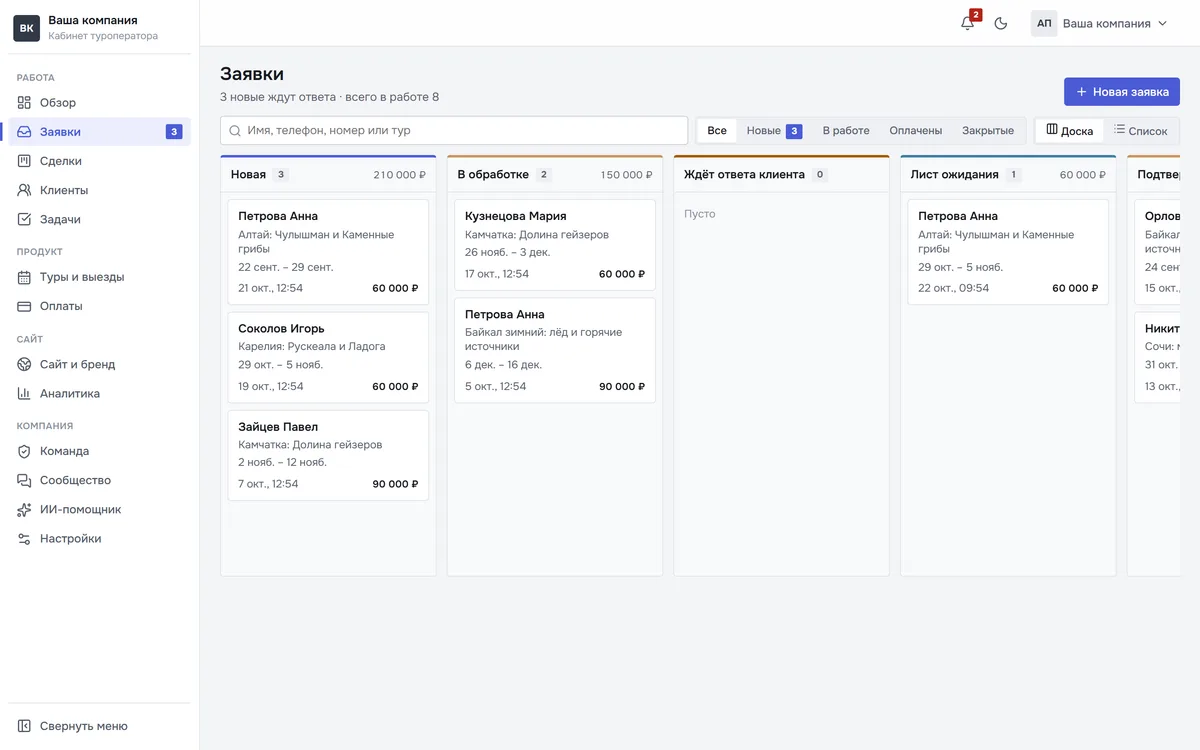Click the Клиенты people icon
Viewport: 1200px width, 750px height.
point(25,190)
